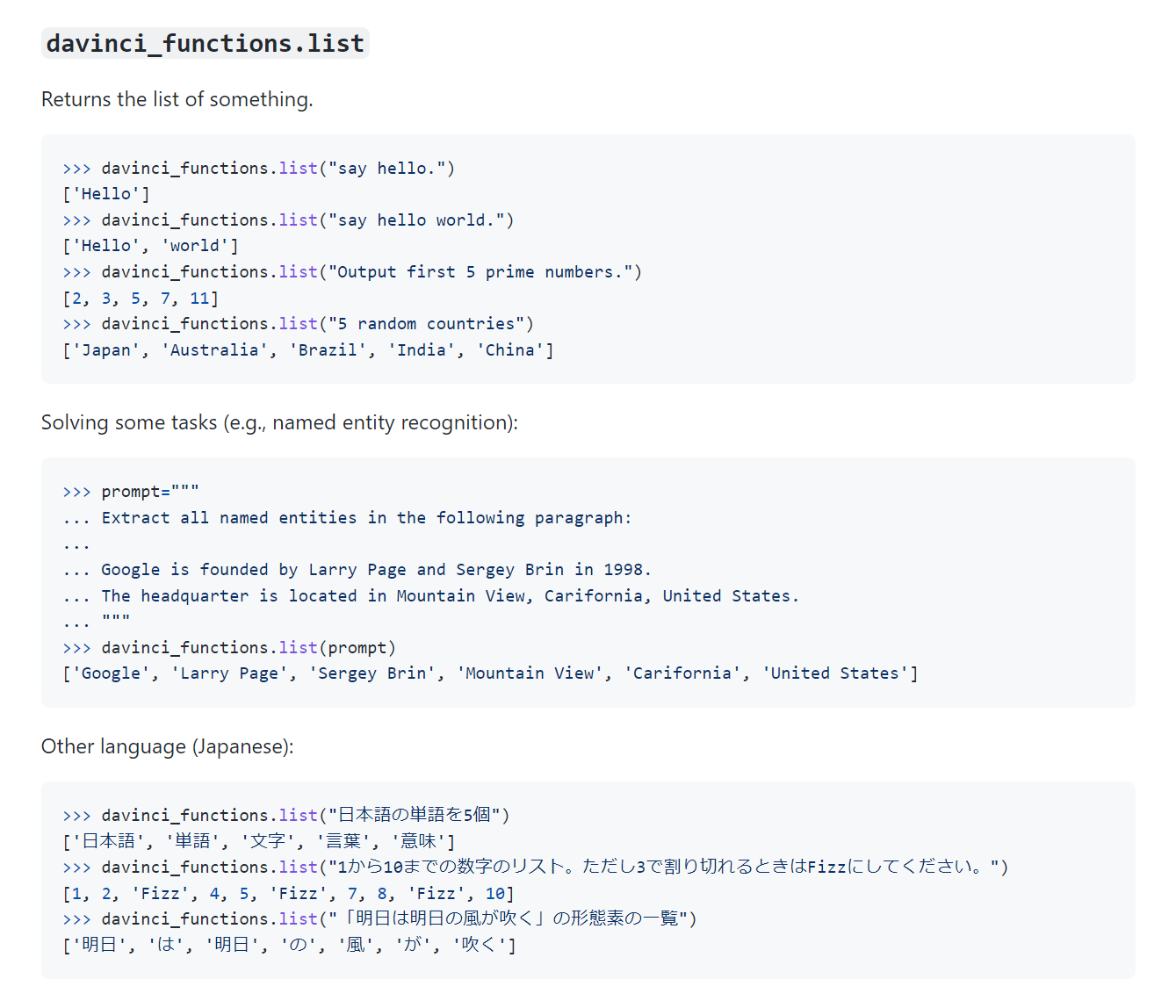1176x1008 pixels.
Task: Click the ['Hello', 'world'] output line
Action: click(x=150, y=246)
